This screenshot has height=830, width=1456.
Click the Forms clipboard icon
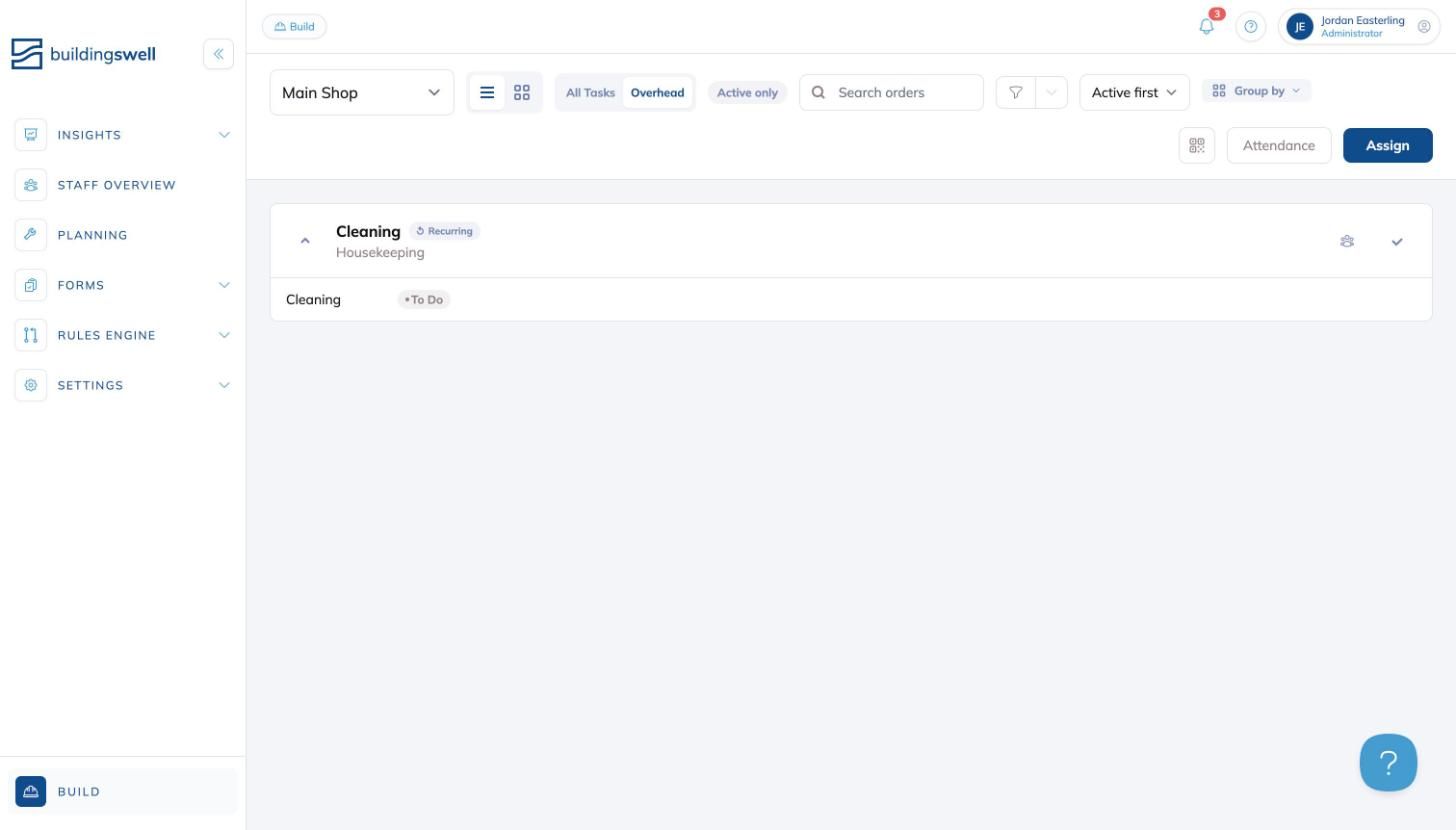[31, 285]
